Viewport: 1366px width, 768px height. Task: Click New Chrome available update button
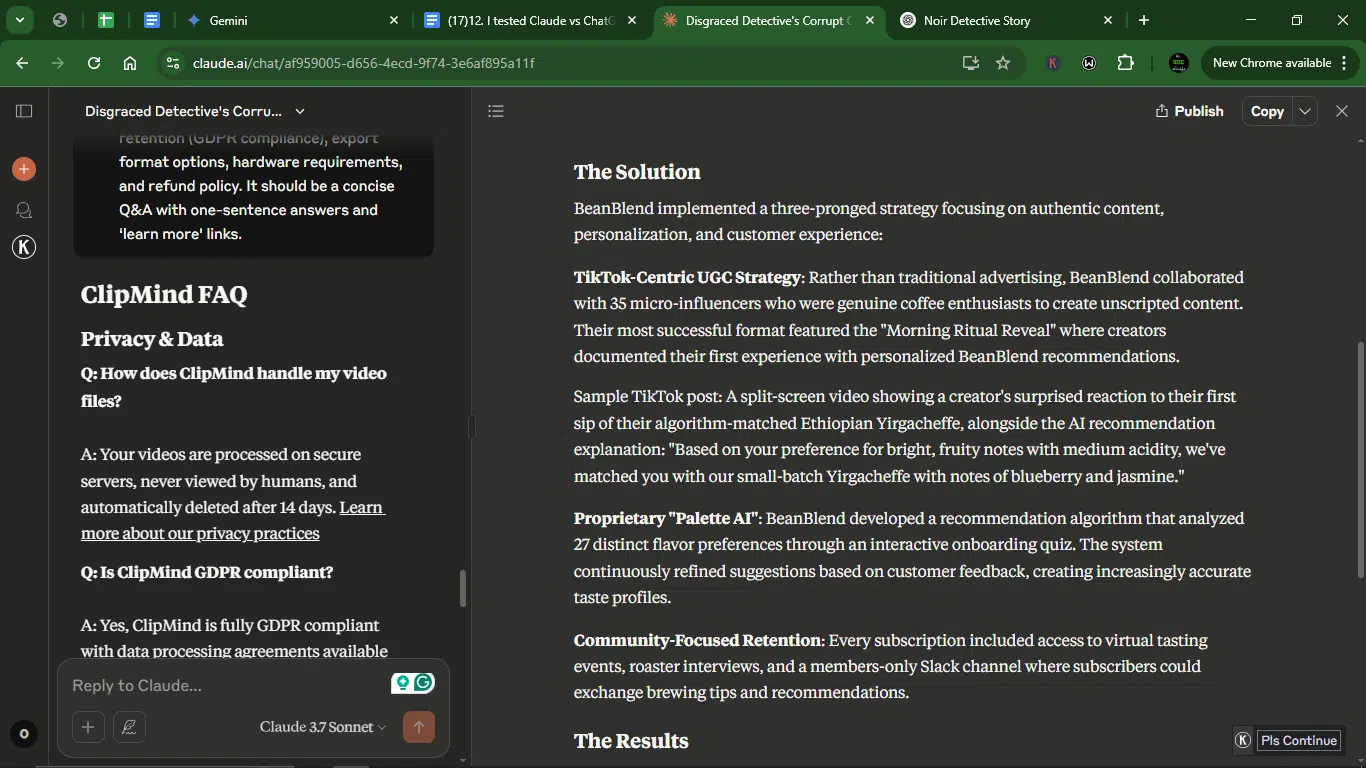[x=1279, y=63]
